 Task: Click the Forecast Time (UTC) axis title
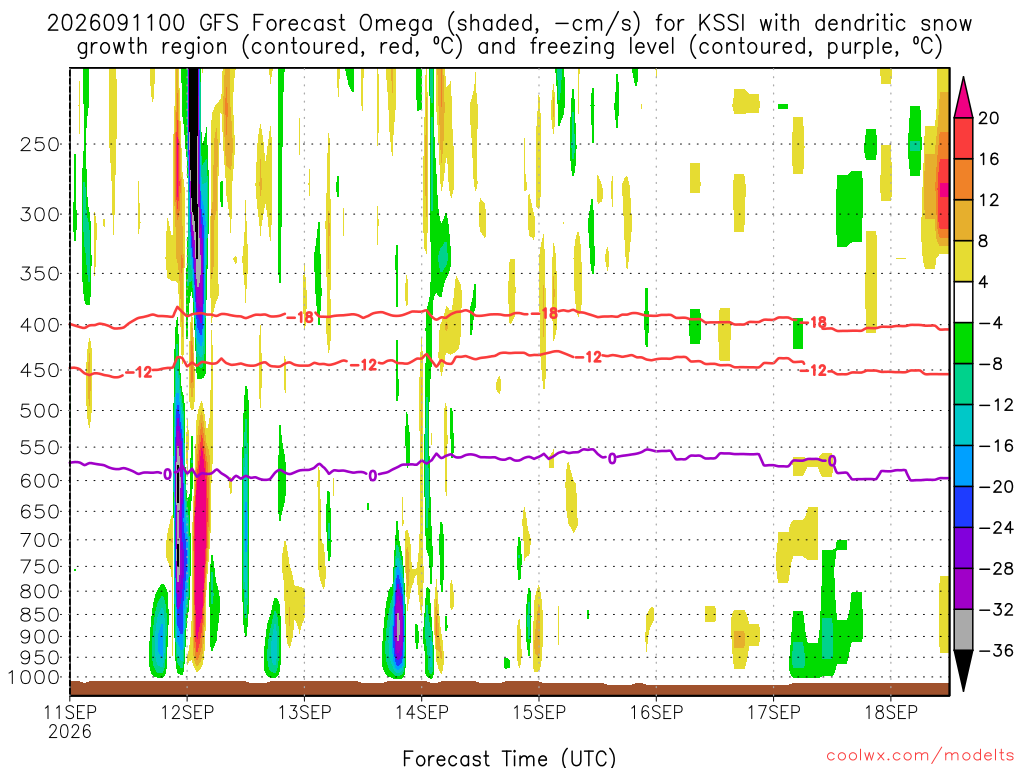(x=509, y=758)
